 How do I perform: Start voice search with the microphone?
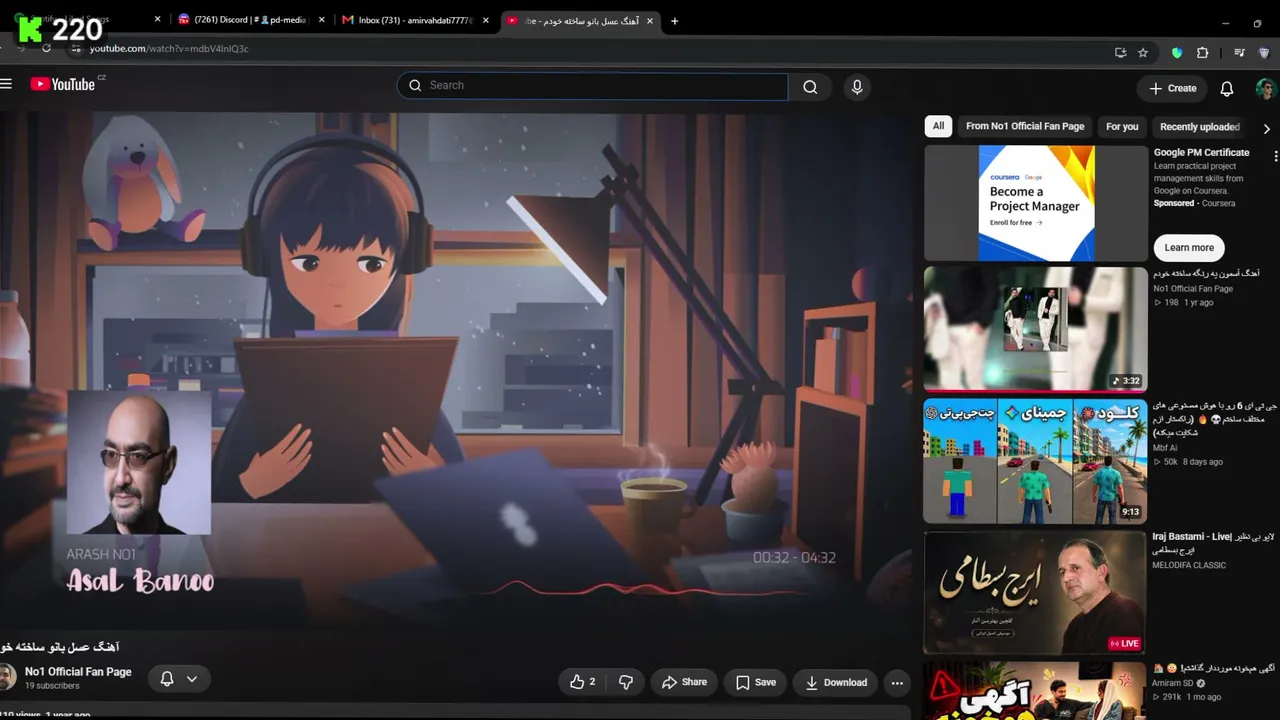coord(857,87)
